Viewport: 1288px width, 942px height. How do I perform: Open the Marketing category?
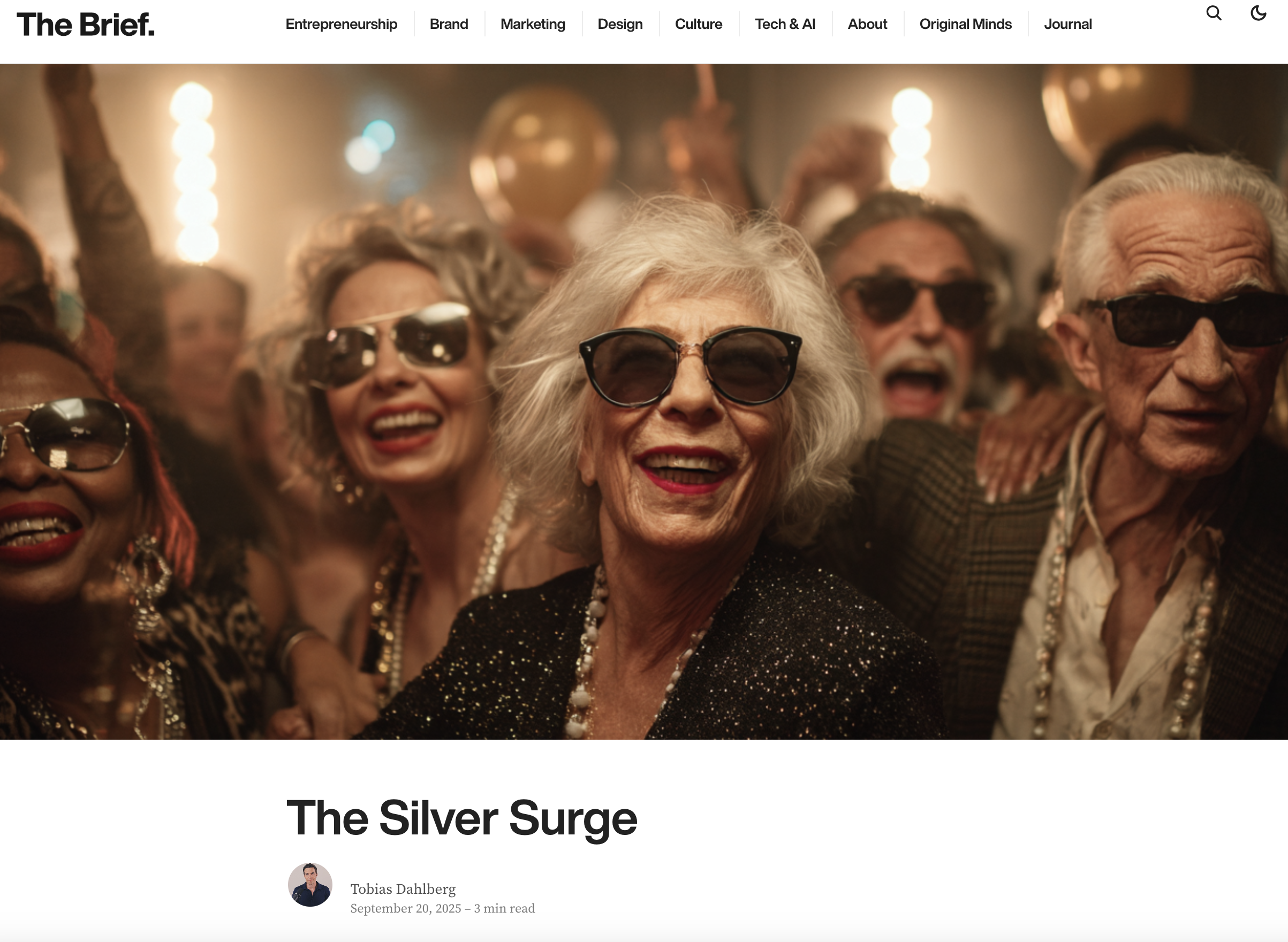point(533,24)
